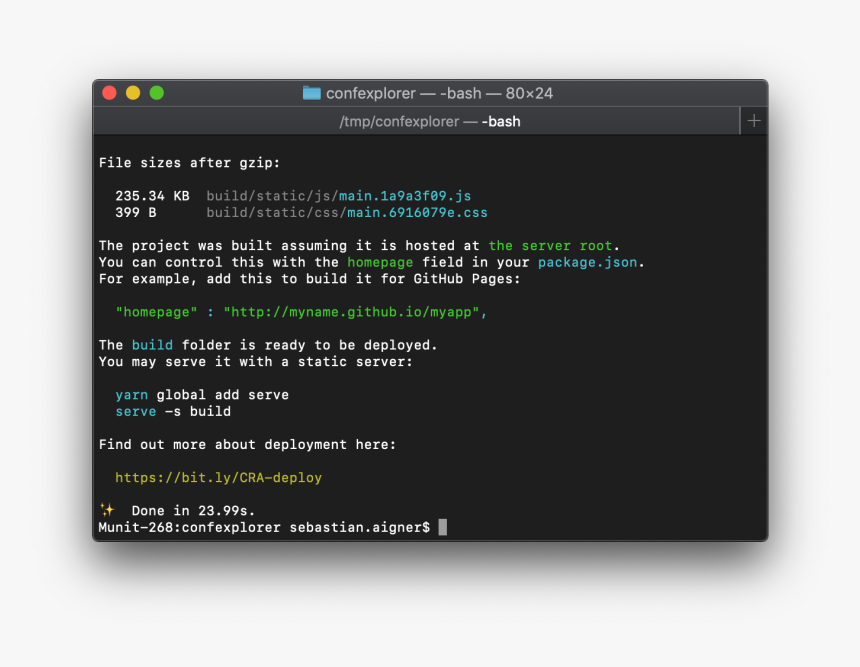Close the terminal window with red button
The height and width of the screenshot is (667, 860).
click(x=109, y=93)
